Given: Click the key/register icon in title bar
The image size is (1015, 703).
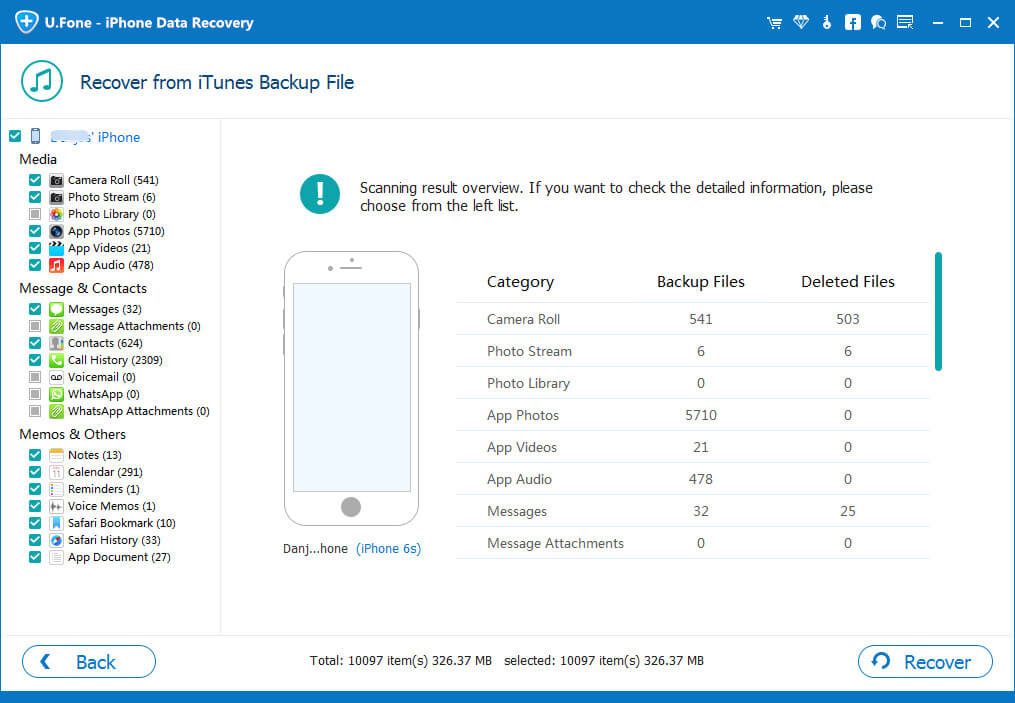Looking at the screenshot, I should pos(827,23).
